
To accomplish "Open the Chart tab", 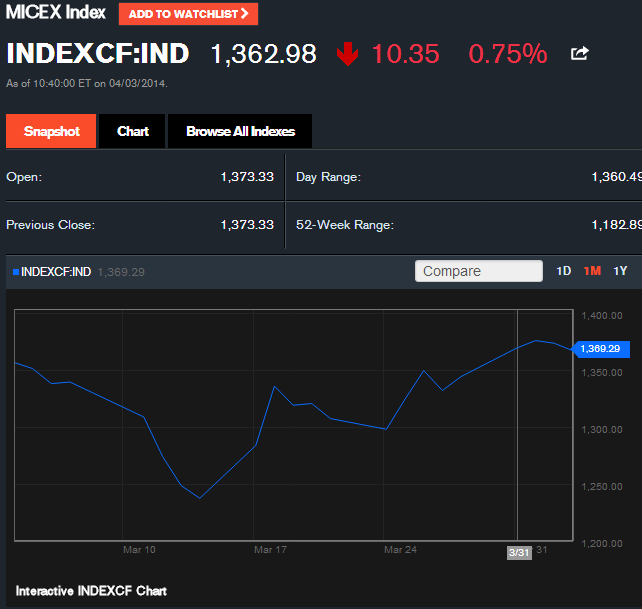I will pos(133,132).
